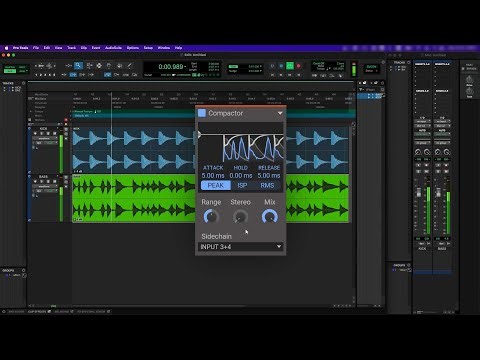Screen dimensions: 480x360
Task: Open the Groups list menu in Edit window
Action: (x=23, y=270)
